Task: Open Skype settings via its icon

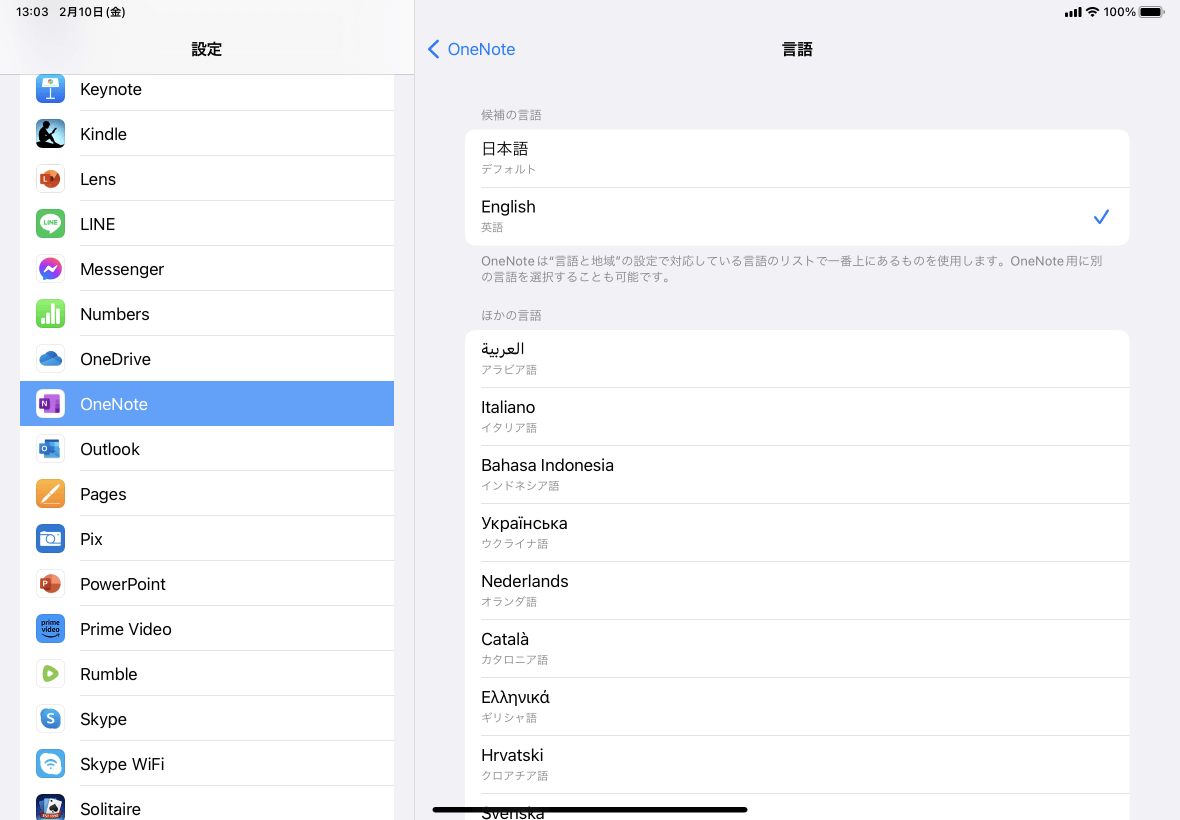Action: point(50,718)
